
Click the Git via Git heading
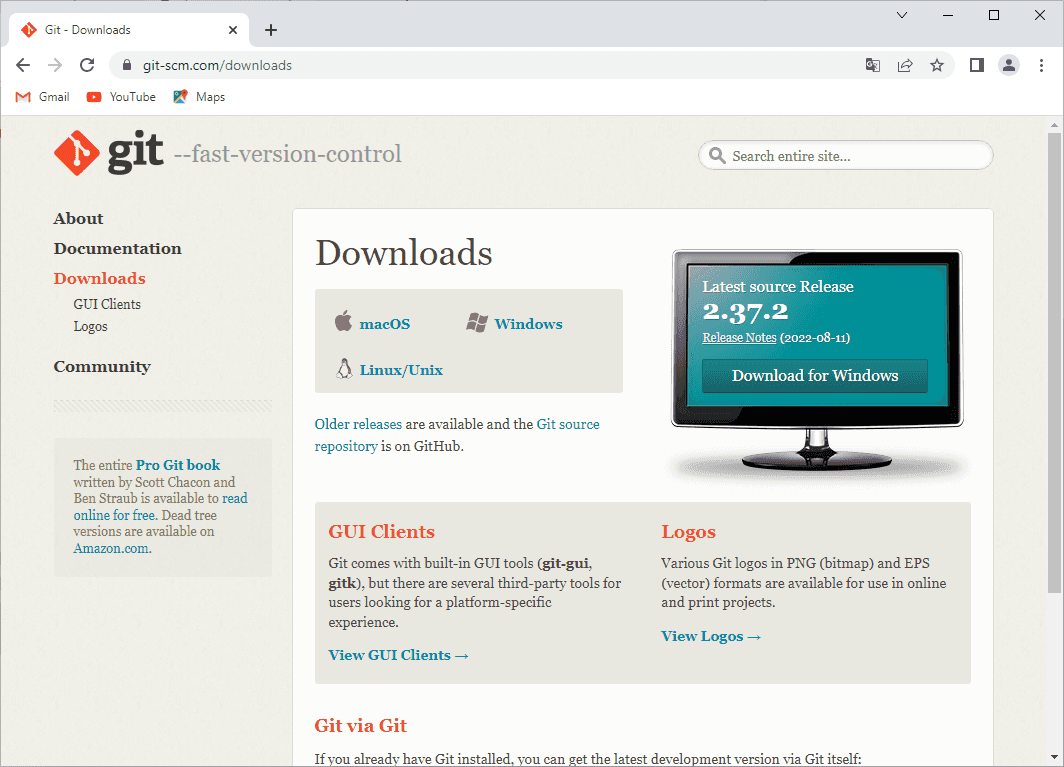point(360,726)
